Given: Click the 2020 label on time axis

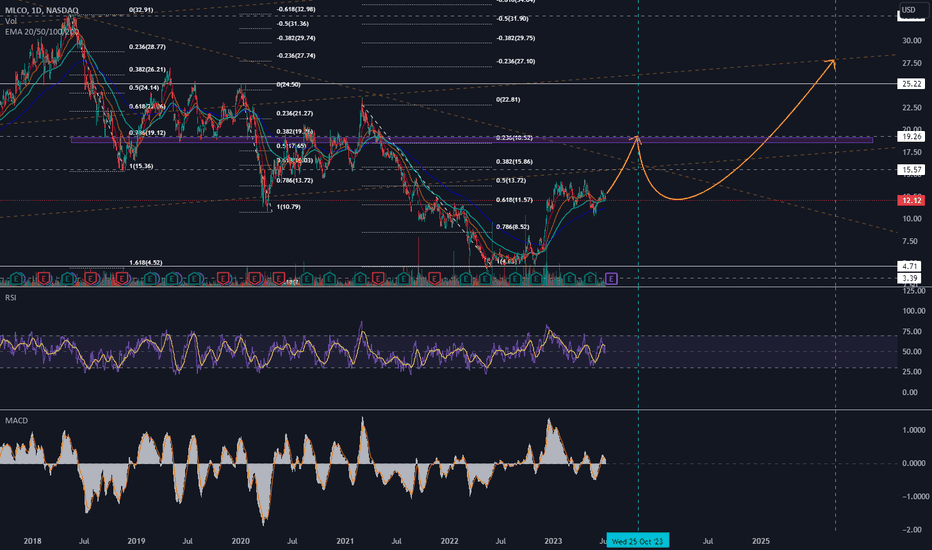Looking at the screenshot, I should click(240, 541).
